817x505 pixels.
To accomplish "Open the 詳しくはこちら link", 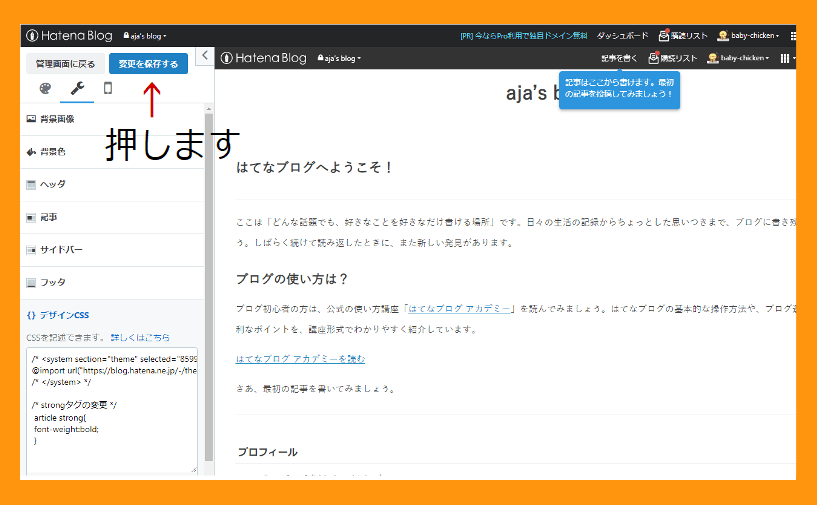I will 140,337.
